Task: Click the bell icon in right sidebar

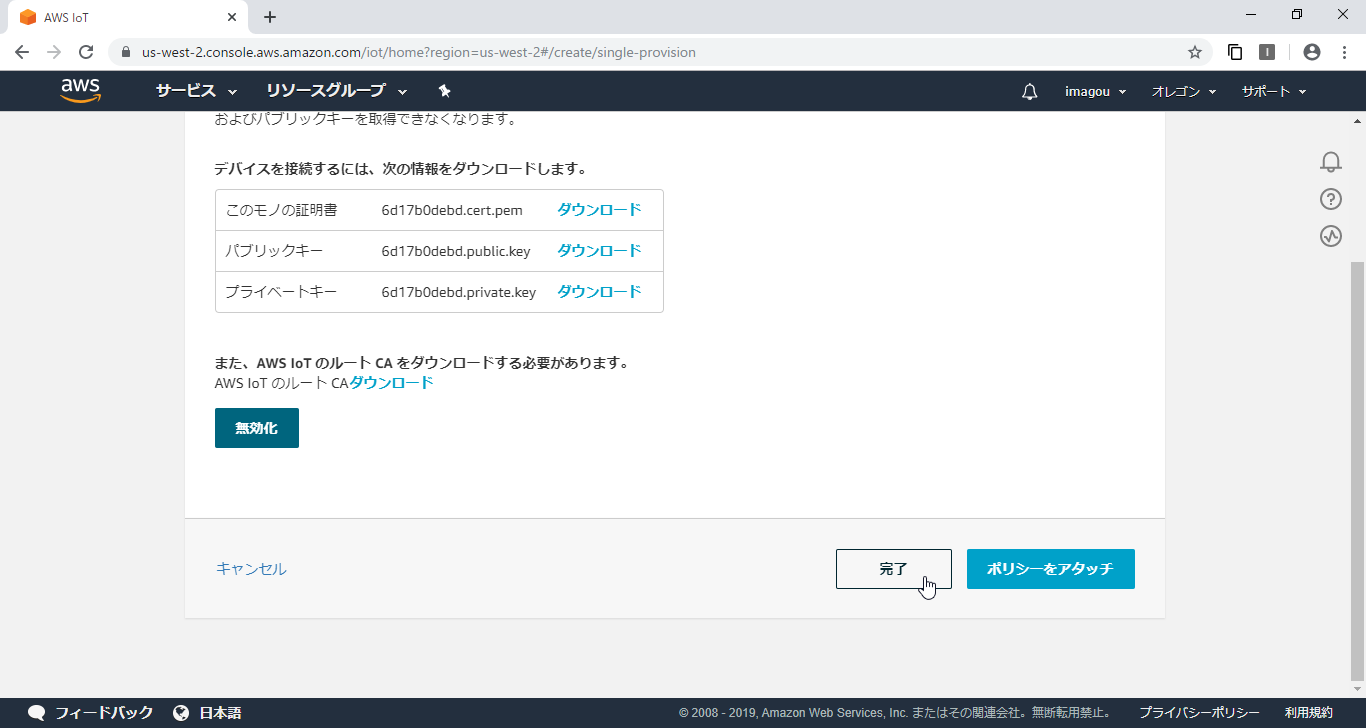Action: pyautogui.click(x=1330, y=161)
